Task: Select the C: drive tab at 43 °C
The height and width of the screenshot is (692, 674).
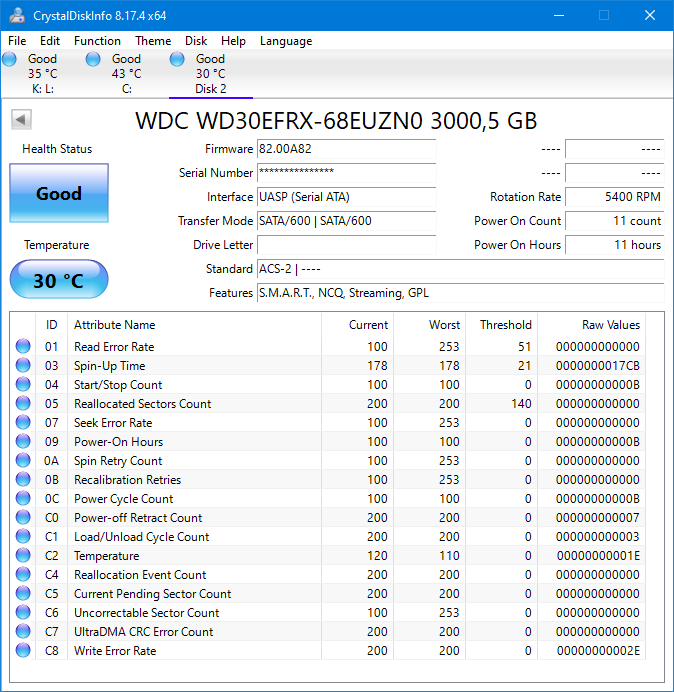Action: point(126,74)
